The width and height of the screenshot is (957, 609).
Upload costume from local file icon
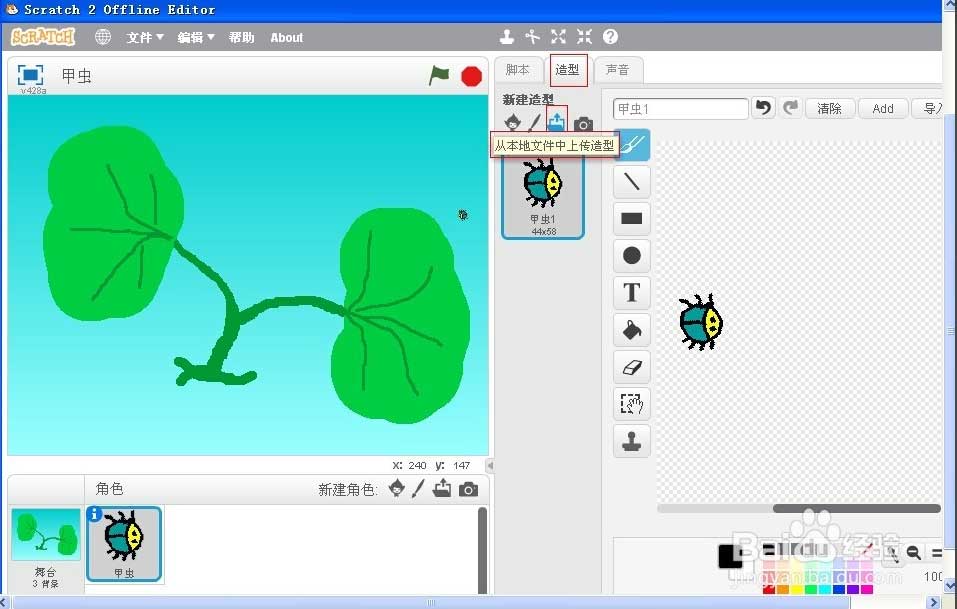(556, 121)
